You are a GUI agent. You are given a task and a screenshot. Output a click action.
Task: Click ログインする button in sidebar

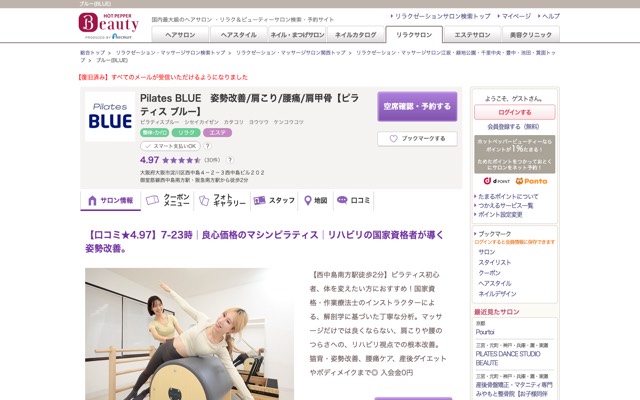[515, 112]
